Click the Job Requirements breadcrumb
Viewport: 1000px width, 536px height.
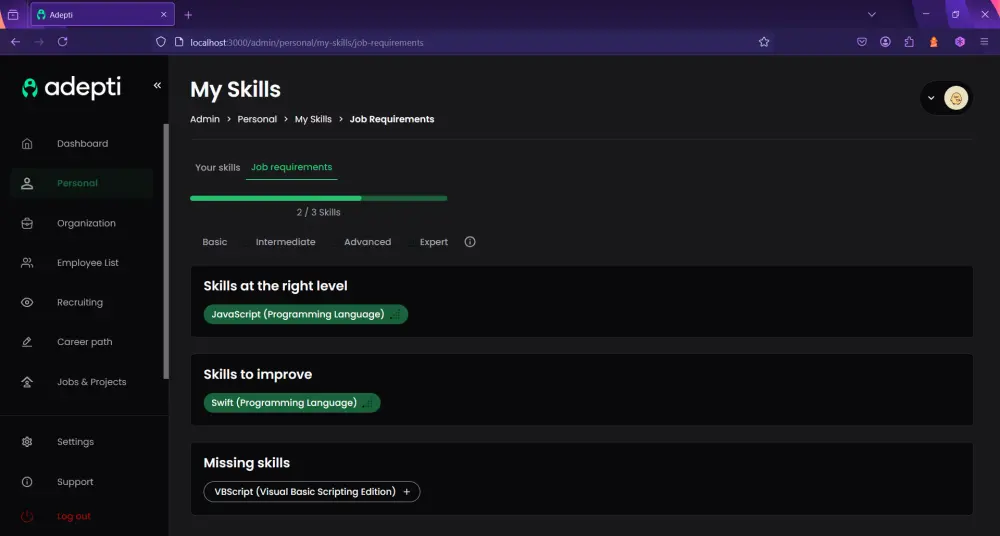392,119
